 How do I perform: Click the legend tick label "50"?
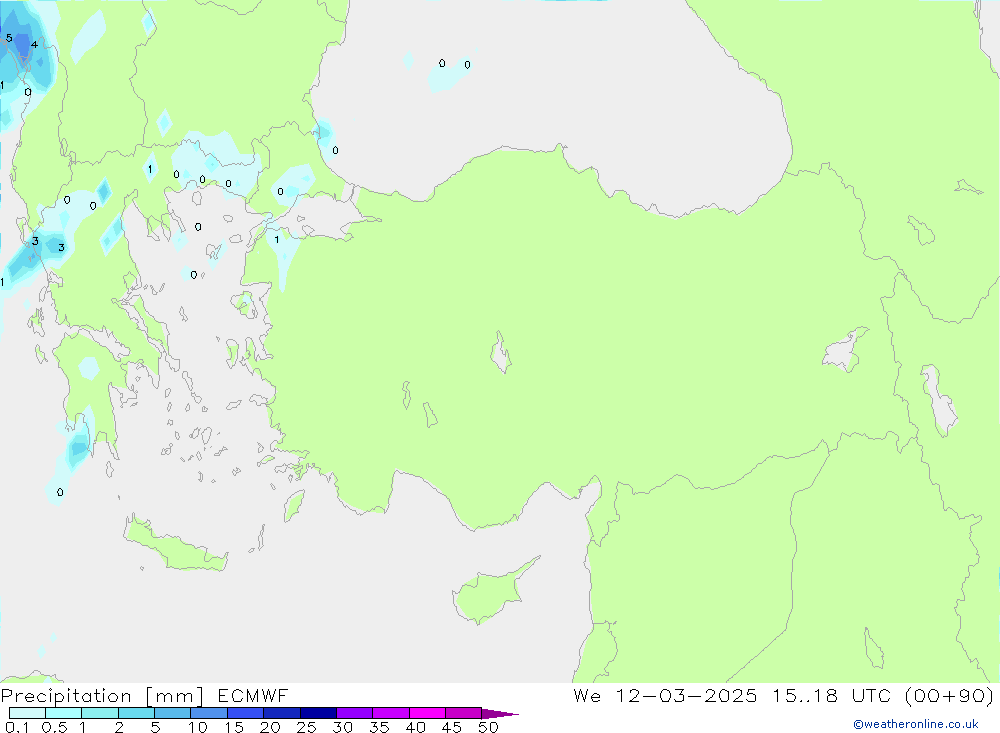click(489, 727)
